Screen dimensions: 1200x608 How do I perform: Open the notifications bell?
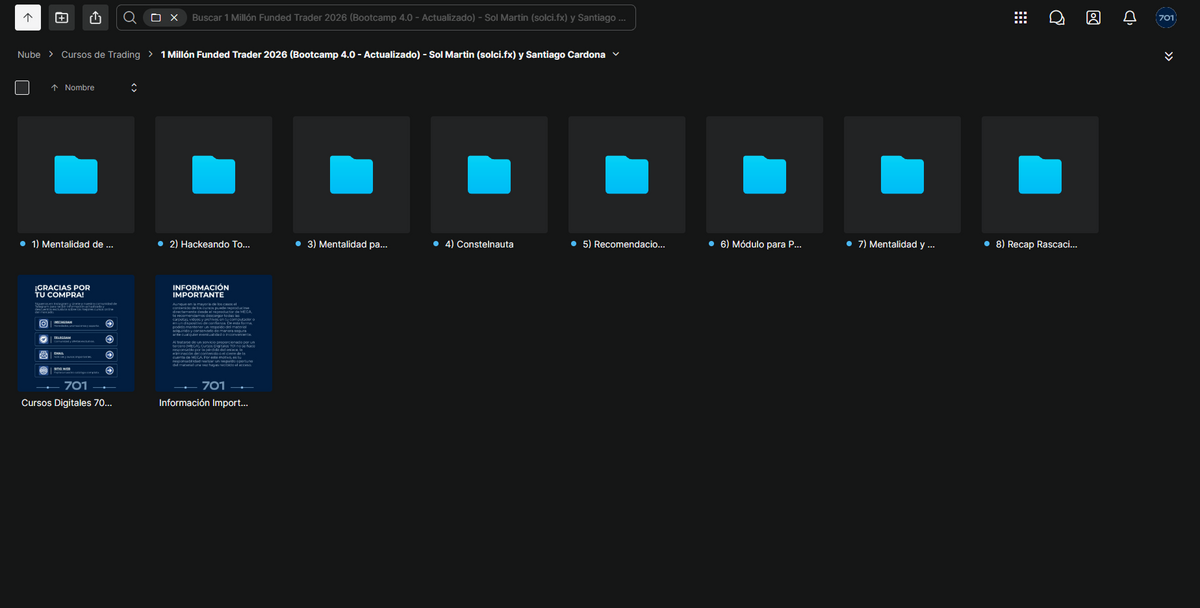point(1130,17)
